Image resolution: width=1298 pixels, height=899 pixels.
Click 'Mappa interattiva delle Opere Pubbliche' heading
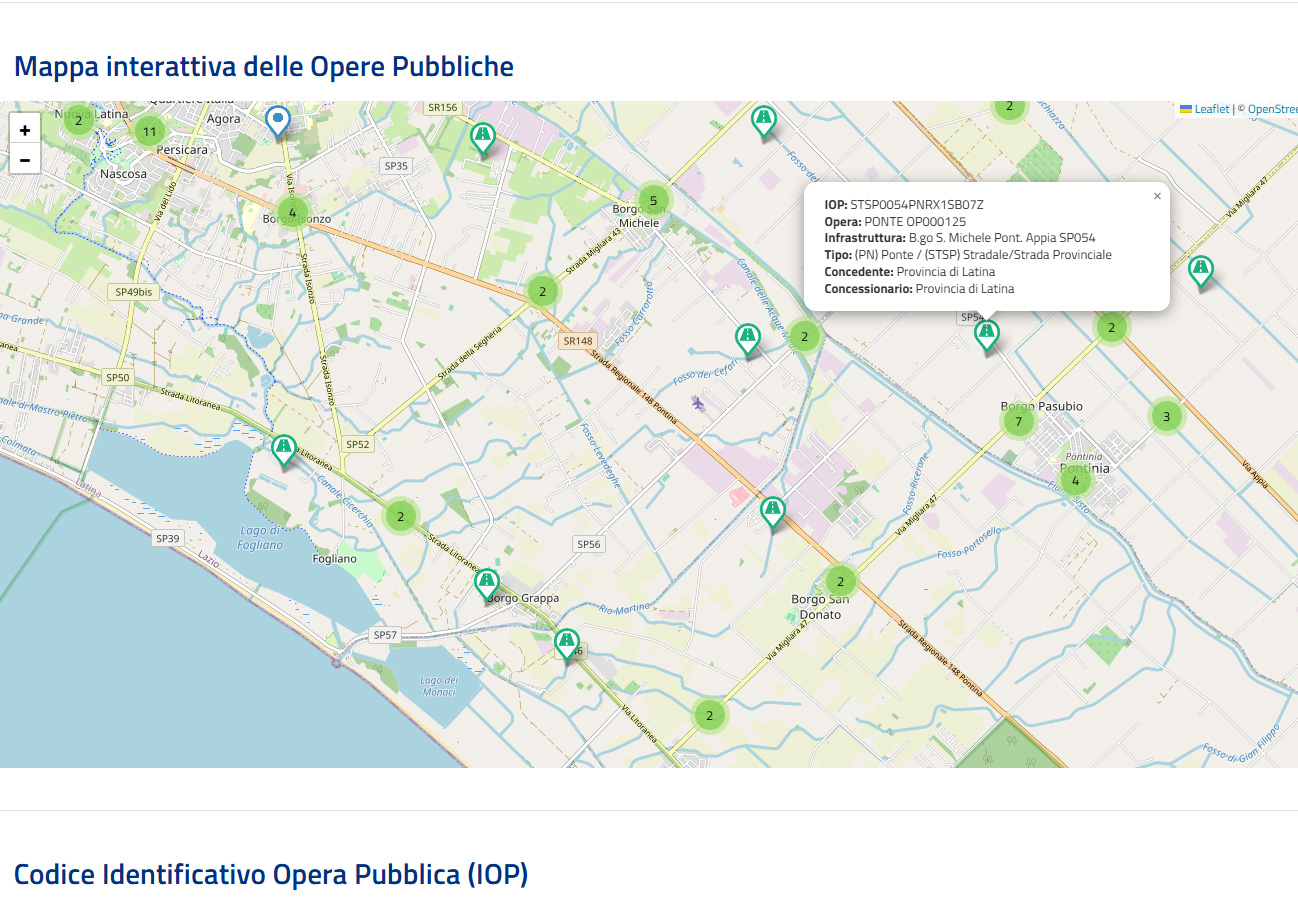[x=264, y=66]
